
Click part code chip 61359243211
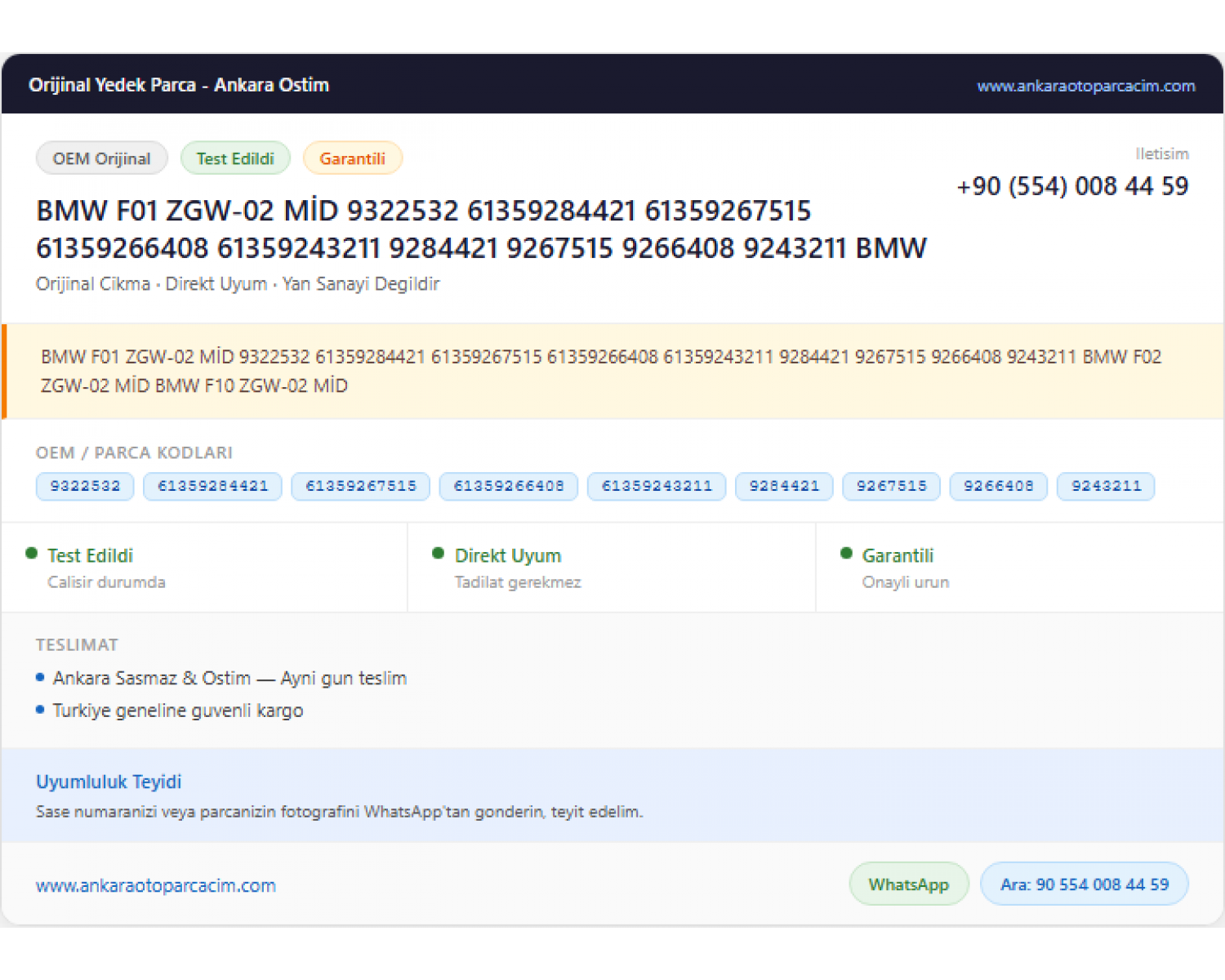(657, 486)
